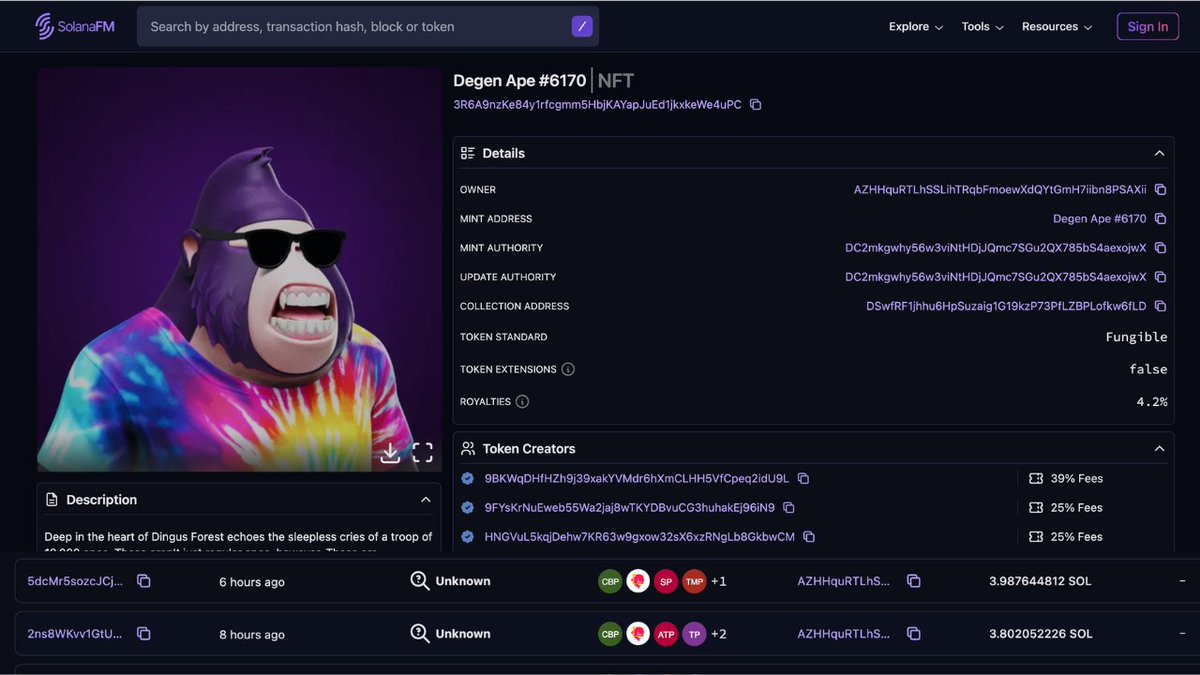
Task: Click the ticket icon beside 39% Fees
Action: (1037, 478)
